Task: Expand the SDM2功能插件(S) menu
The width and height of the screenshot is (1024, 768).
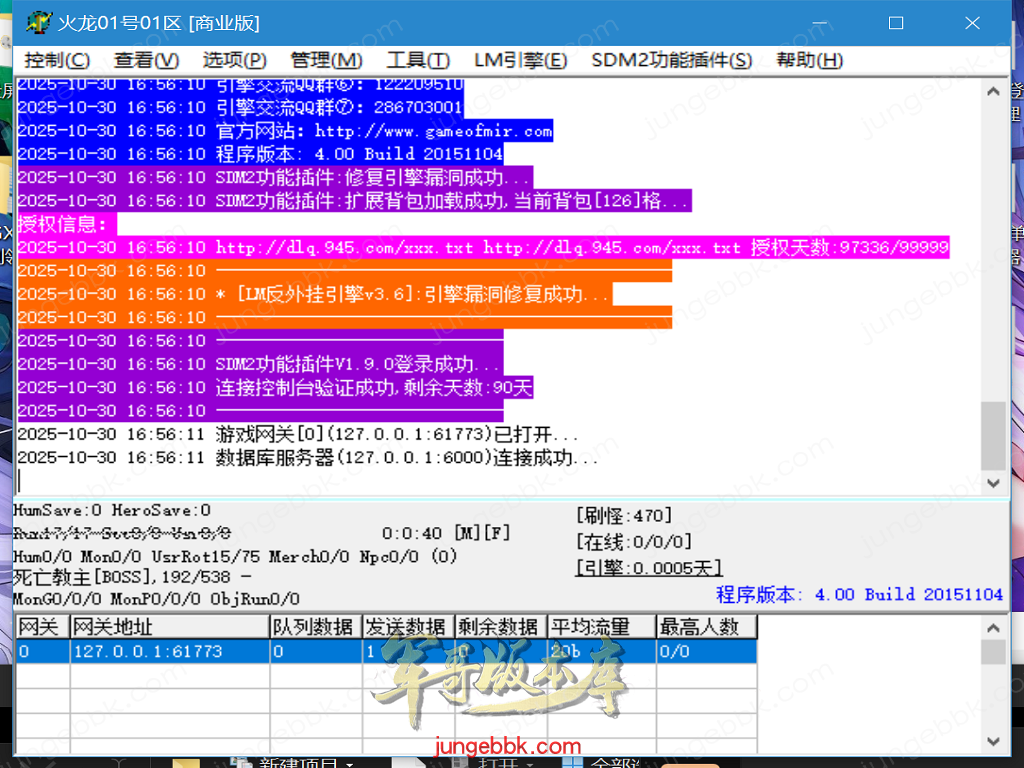Action: pos(671,60)
